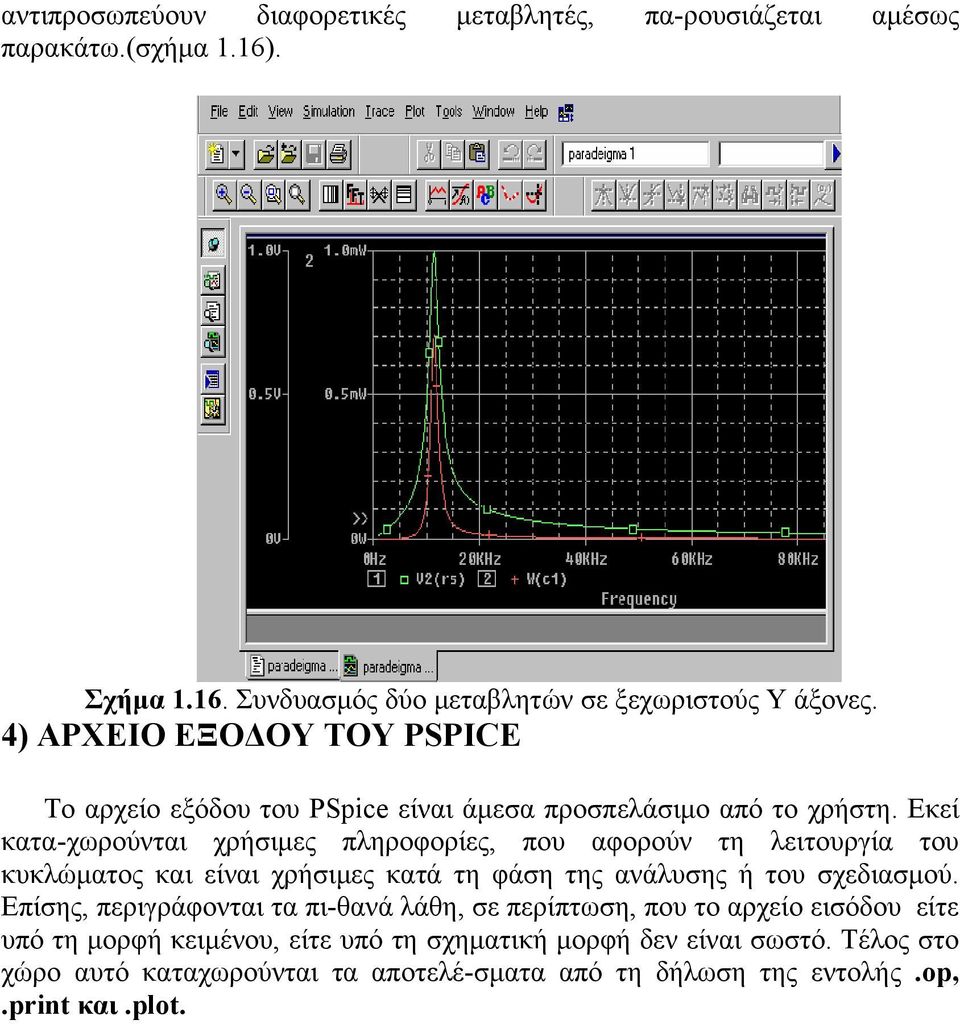Click the Undo icon
The height and width of the screenshot is (1024, 960).
[x=510, y=154]
